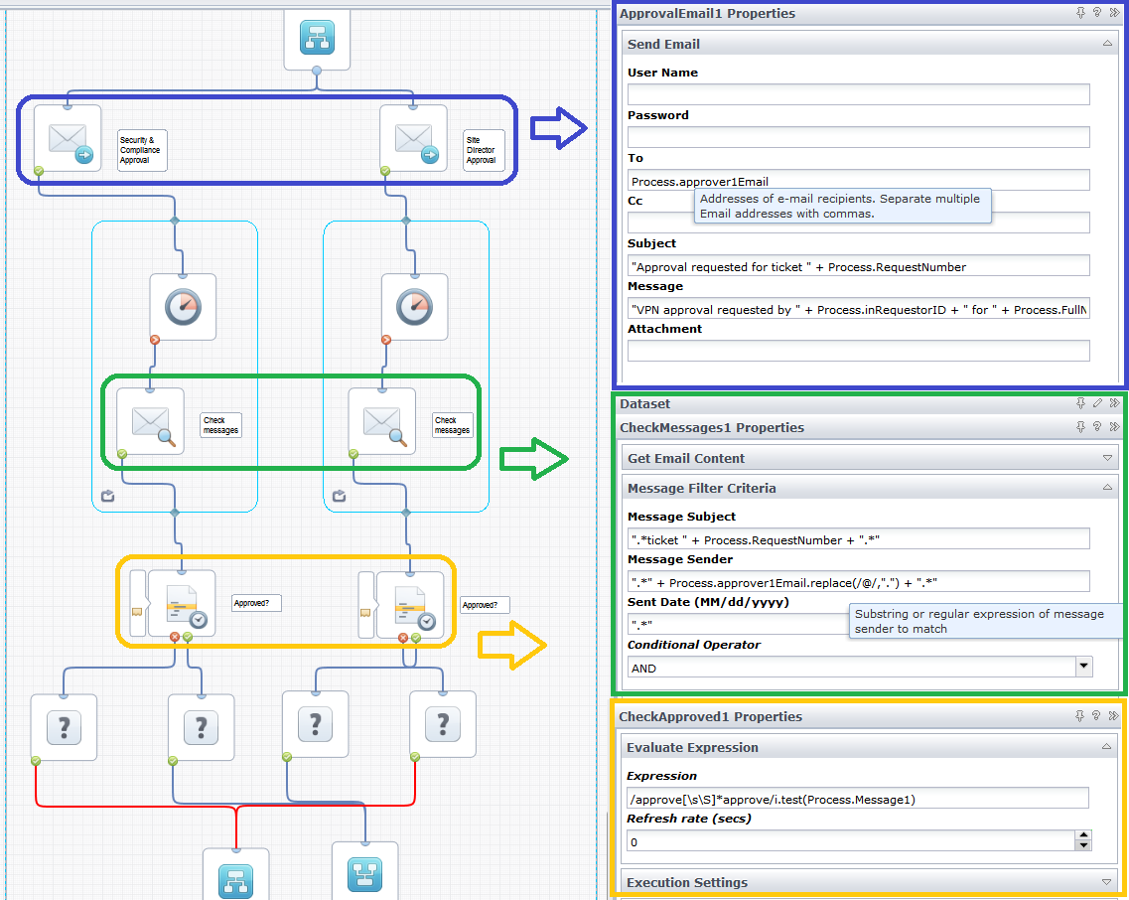Open help for ApprovalEmail1 Properties
This screenshot has height=900, width=1129.
click(1097, 12)
